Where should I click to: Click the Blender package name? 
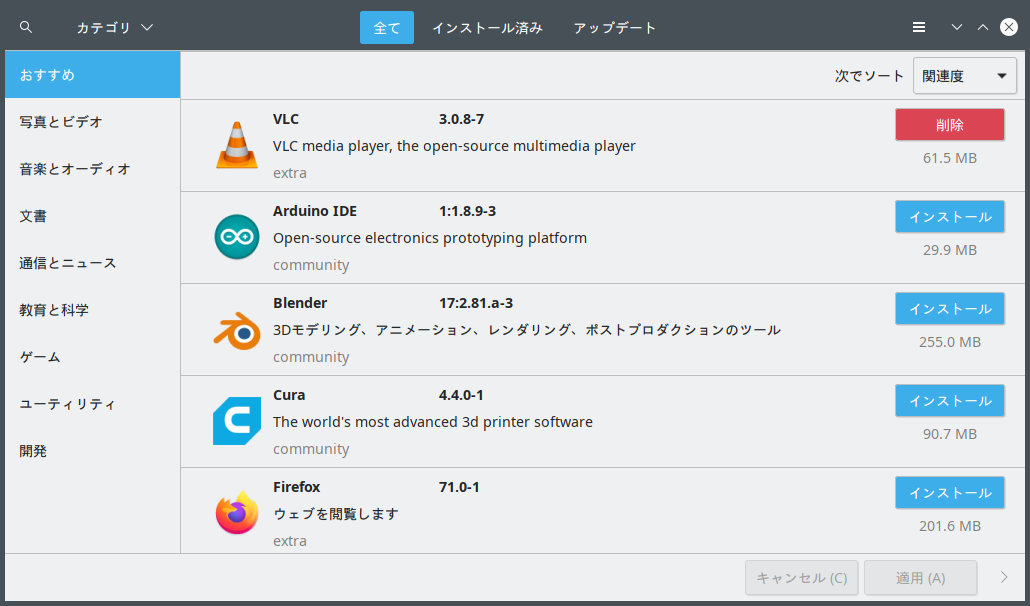(300, 303)
